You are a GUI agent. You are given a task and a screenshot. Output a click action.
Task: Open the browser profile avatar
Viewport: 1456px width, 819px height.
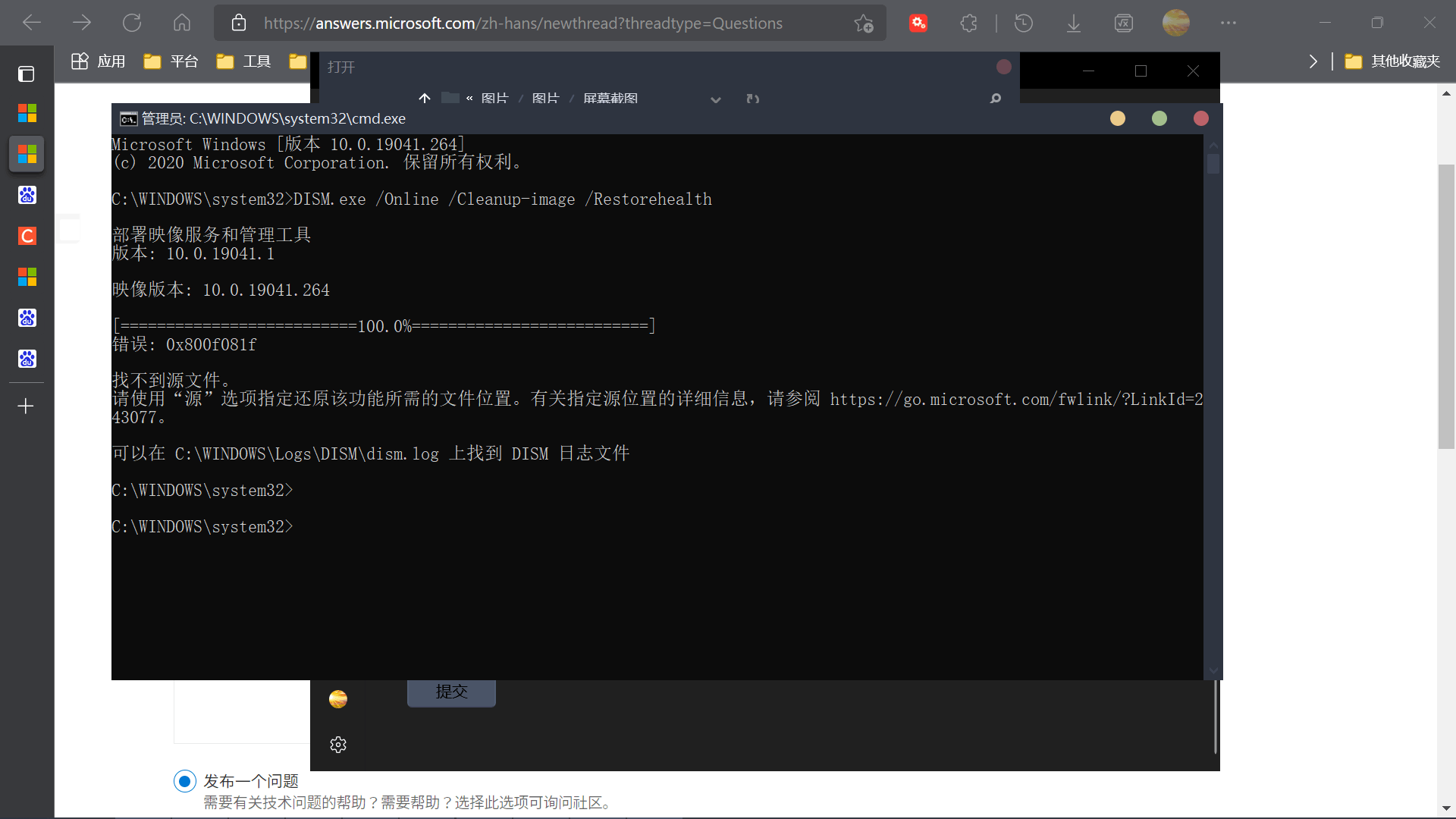pos(1175,23)
